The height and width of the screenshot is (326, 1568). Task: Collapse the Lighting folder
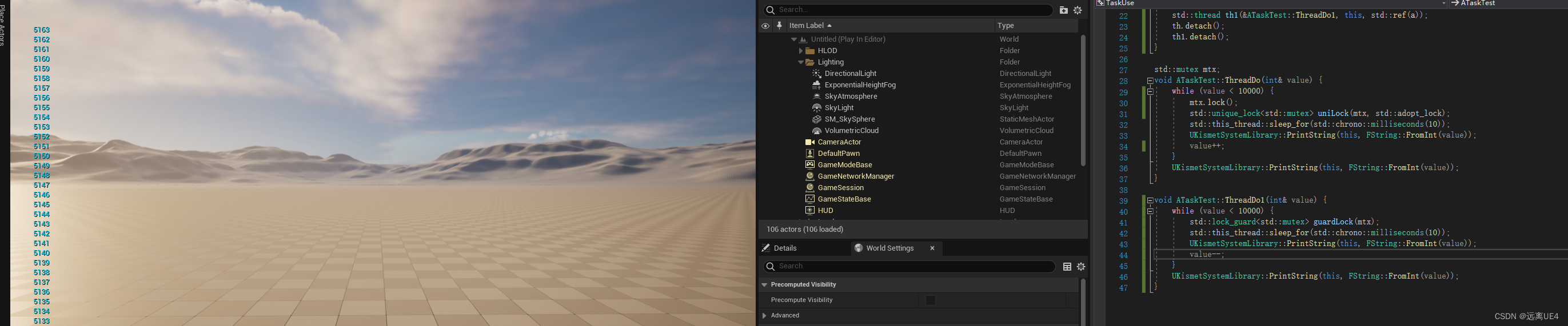(x=800, y=62)
